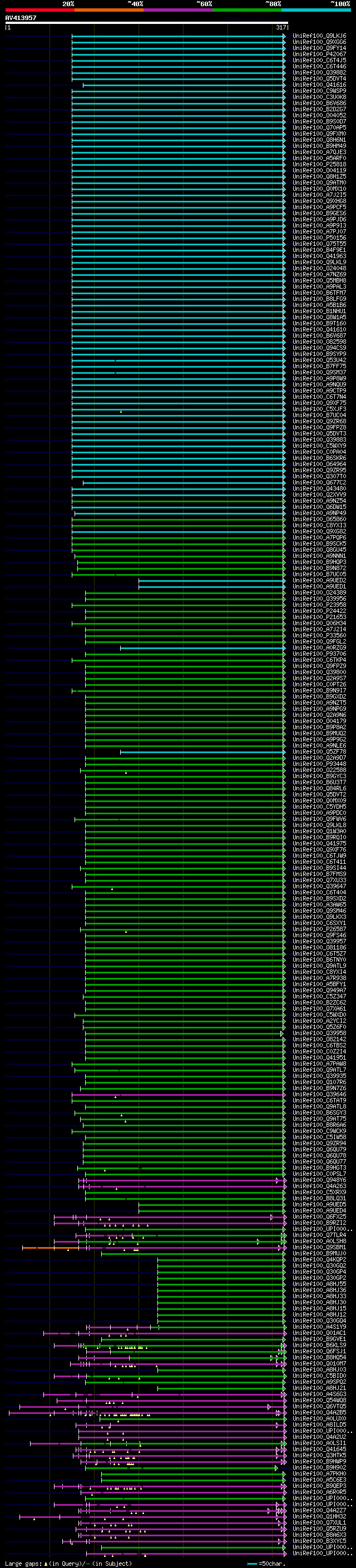The image size is (356, 1568).
Task: Select the UniRef100_B9P8A2 label
Action: (x=319, y=727)
